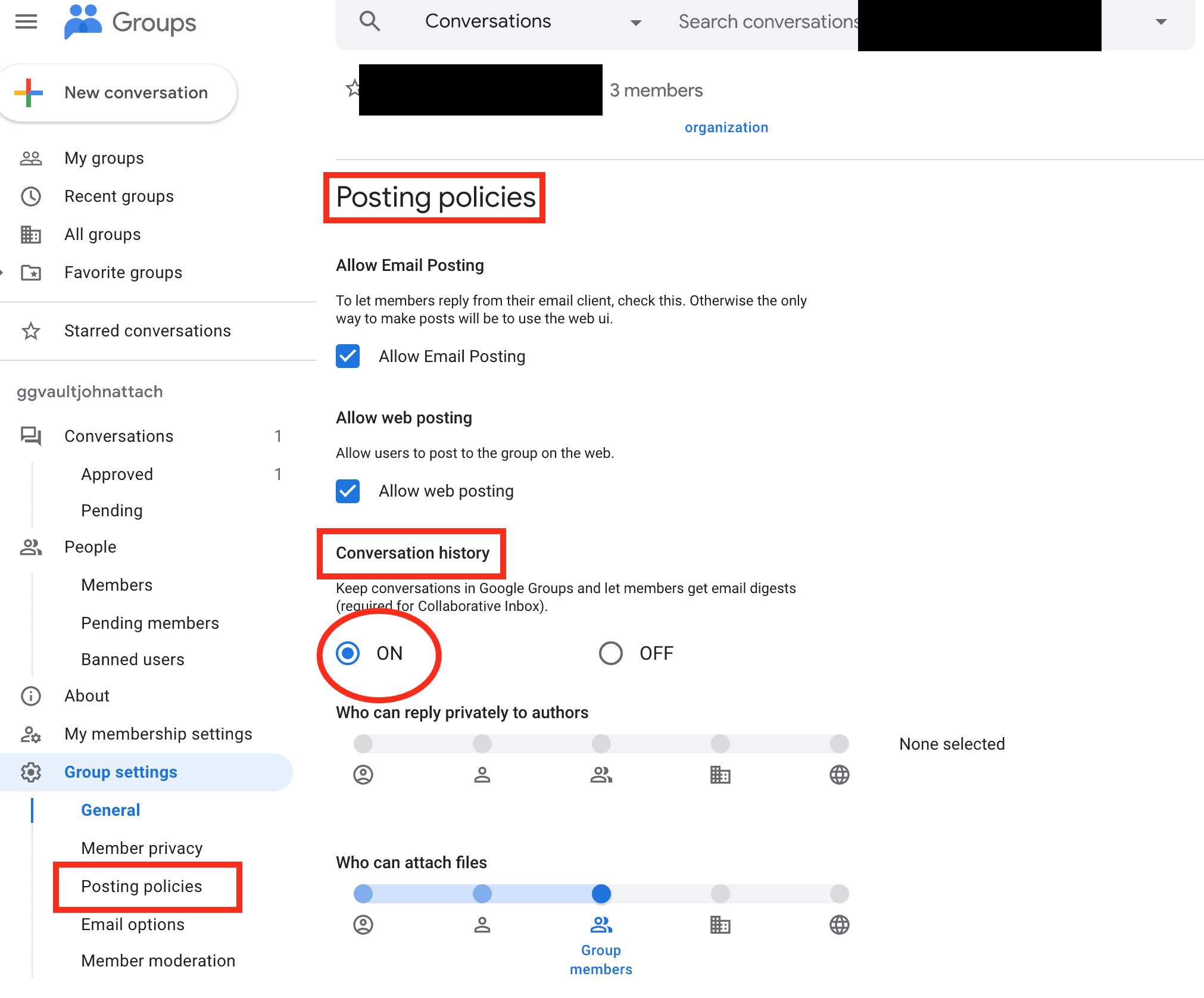Screen dimensions: 1204x998
Task: Open Member moderation settings
Action: point(158,961)
